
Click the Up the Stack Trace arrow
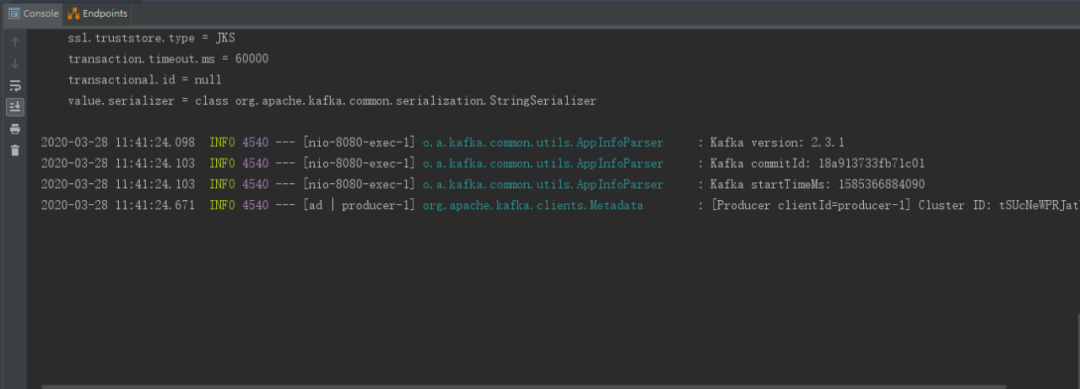[15, 42]
